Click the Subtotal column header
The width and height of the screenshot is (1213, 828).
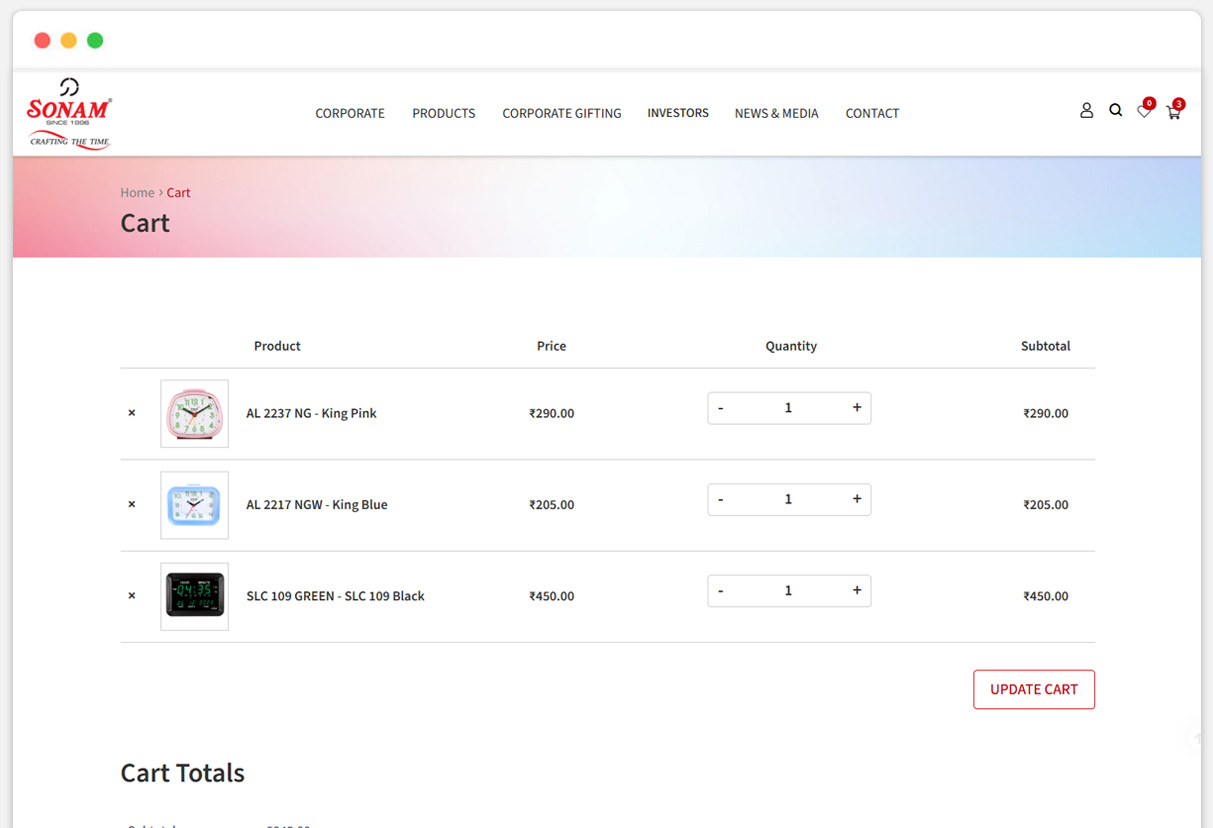coord(1046,346)
